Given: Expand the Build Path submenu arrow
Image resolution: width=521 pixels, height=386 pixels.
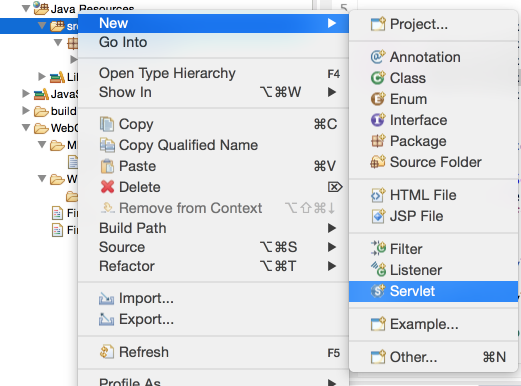Looking at the screenshot, I should 332,228.
